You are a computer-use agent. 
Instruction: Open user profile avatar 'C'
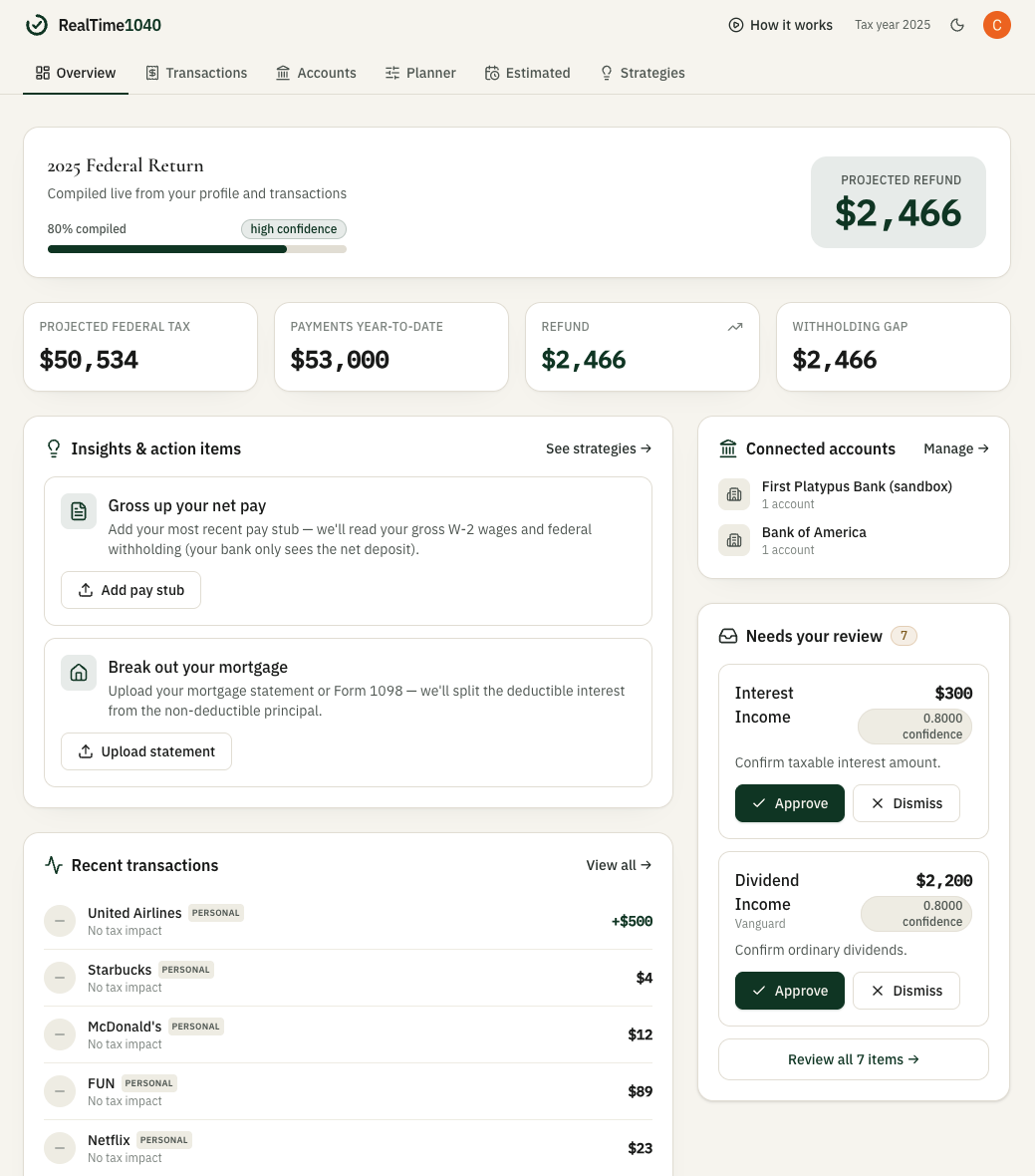[x=997, y=25]
